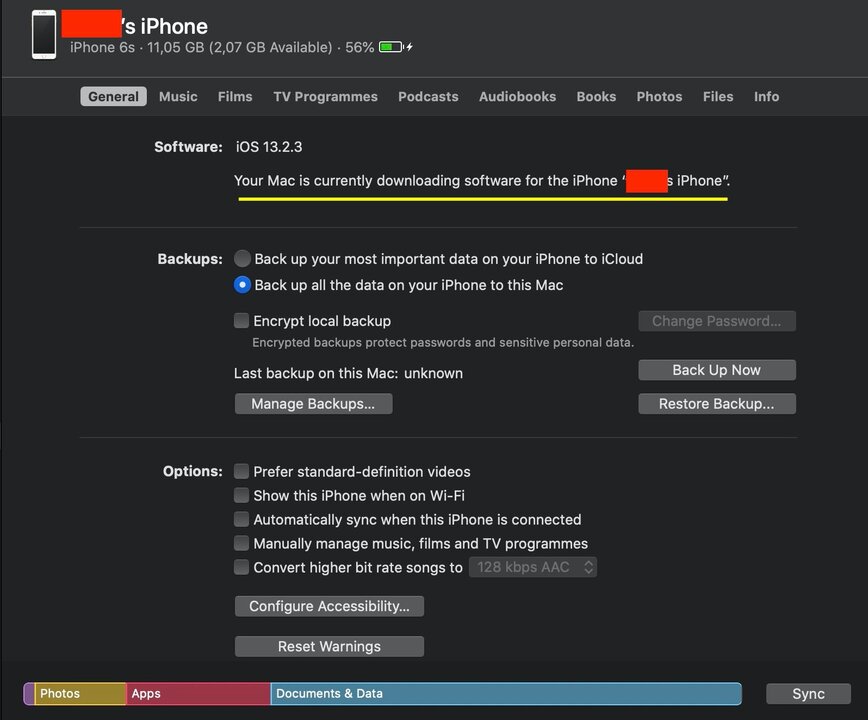Image resolution: width=868 pixels, height=720 pixels.
Task: Toggle Manually manage music, films and TV programmes
Action: [241, 543]
